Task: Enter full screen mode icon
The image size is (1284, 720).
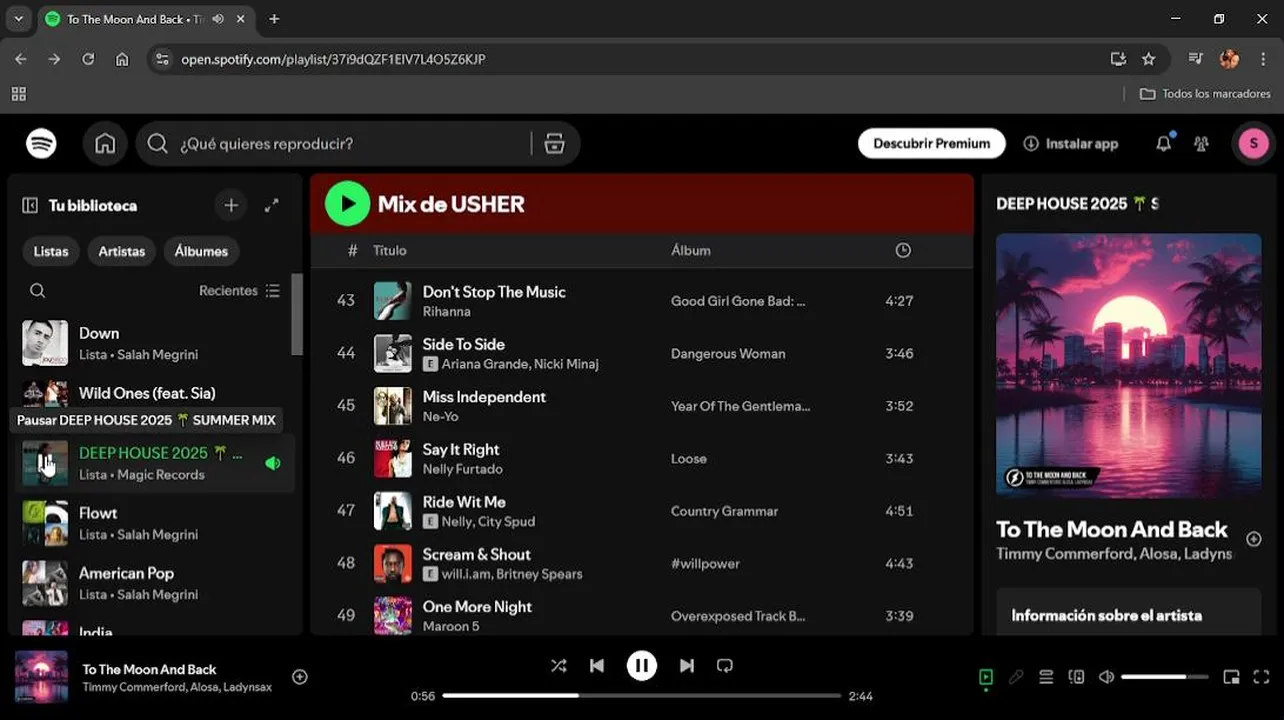Action: tap(1261, 677)
